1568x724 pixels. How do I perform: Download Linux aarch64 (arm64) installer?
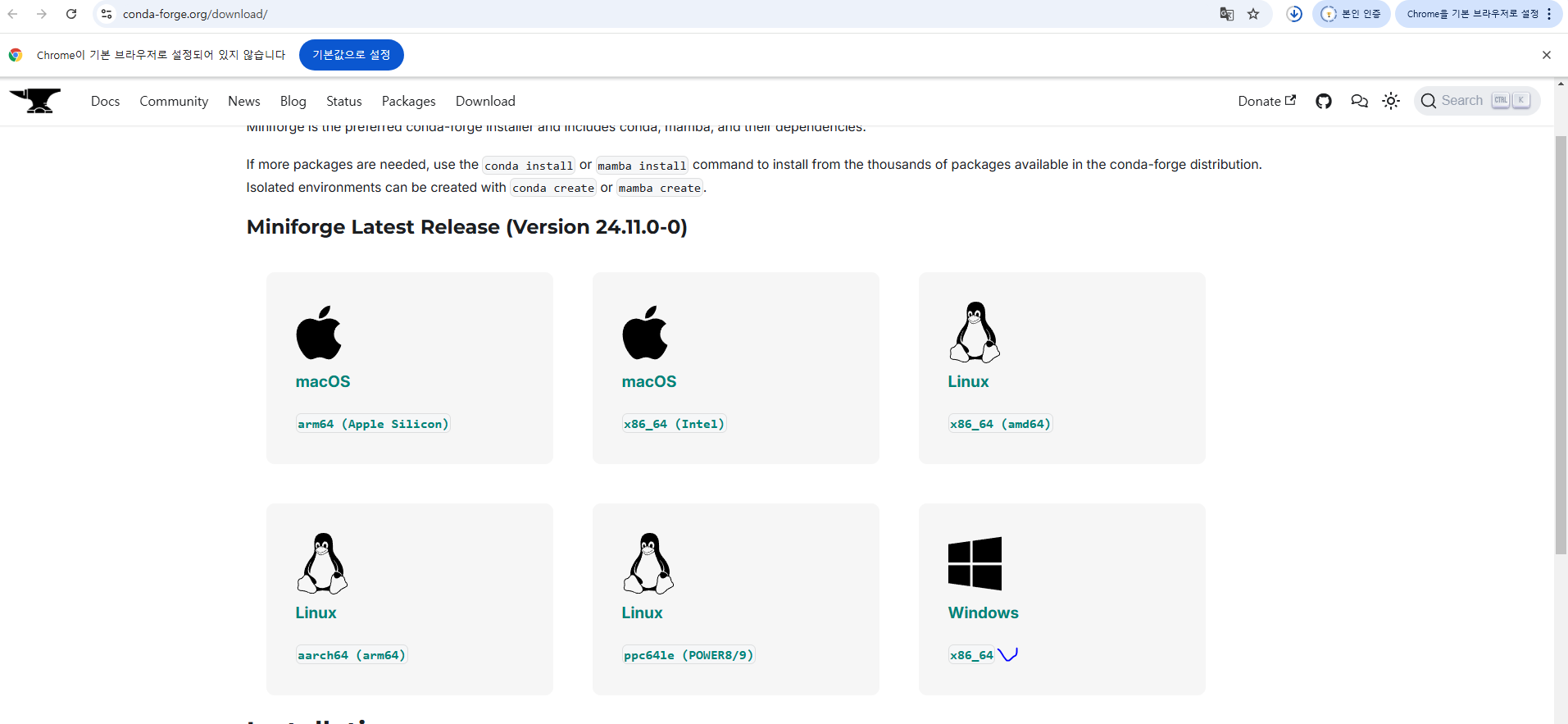352,655
